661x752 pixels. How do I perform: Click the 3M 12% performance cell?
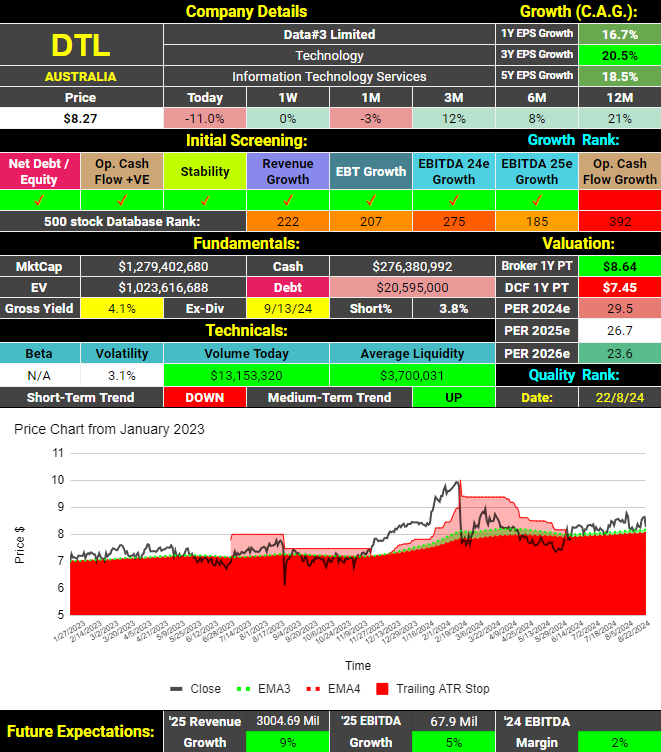[x=454, y=118]
